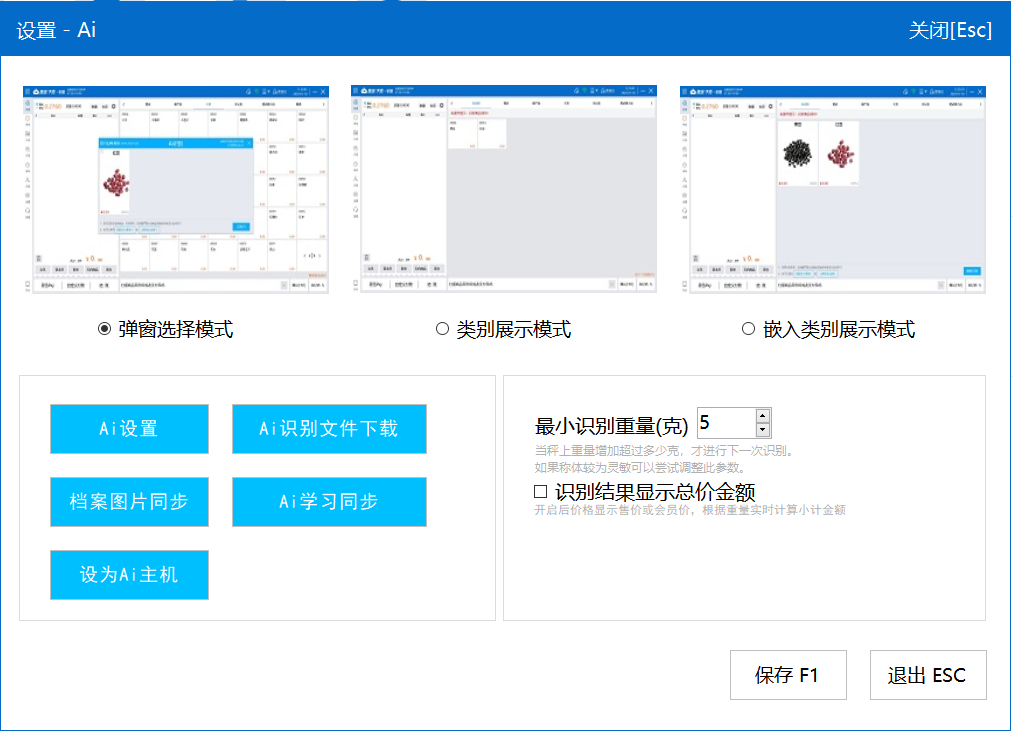This screenshot has width=1013, height=731.
Task: Choose the 类别展示模式 radio option
Action: [443, 330]
